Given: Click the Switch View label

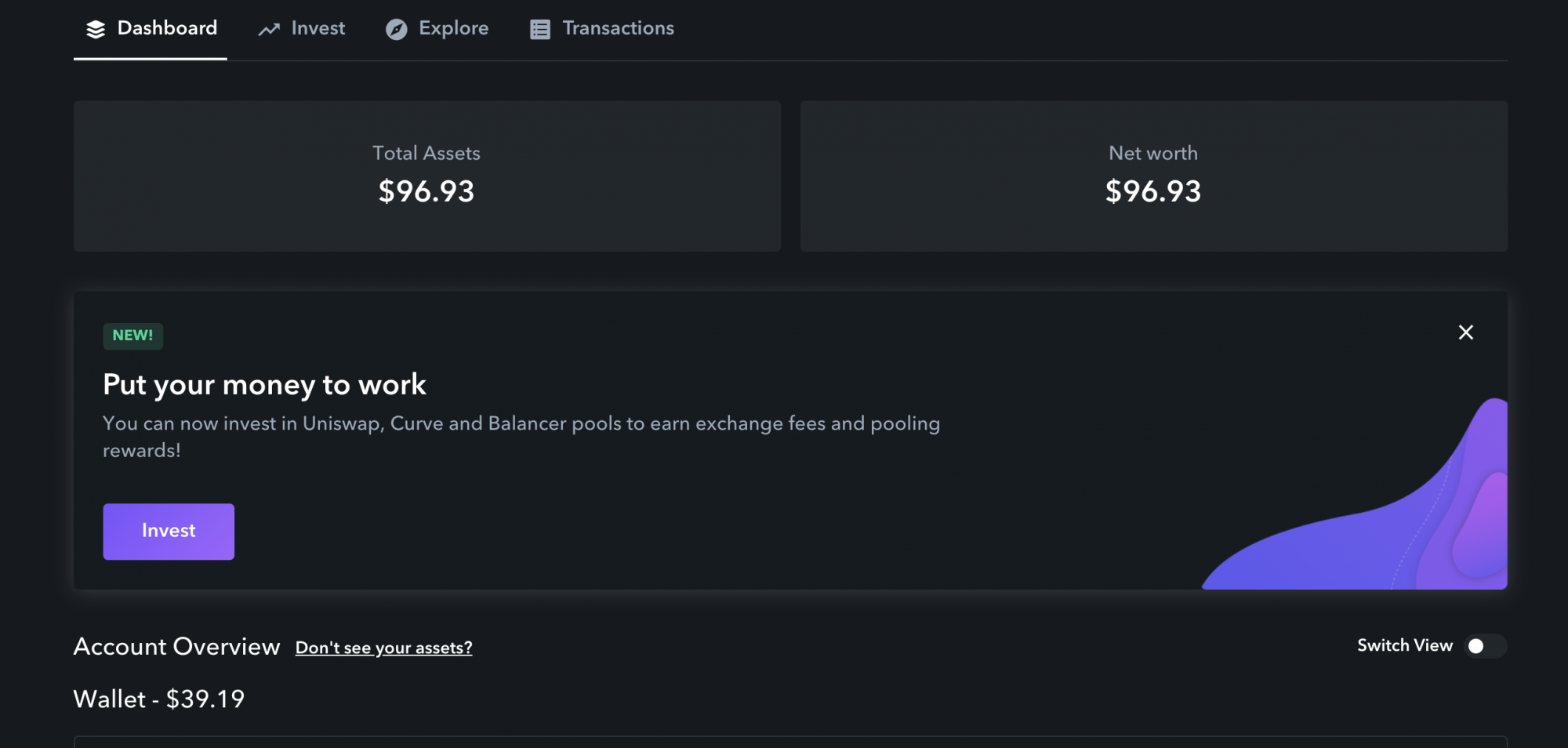Looking at the screenshot, I should point(1405,645).
